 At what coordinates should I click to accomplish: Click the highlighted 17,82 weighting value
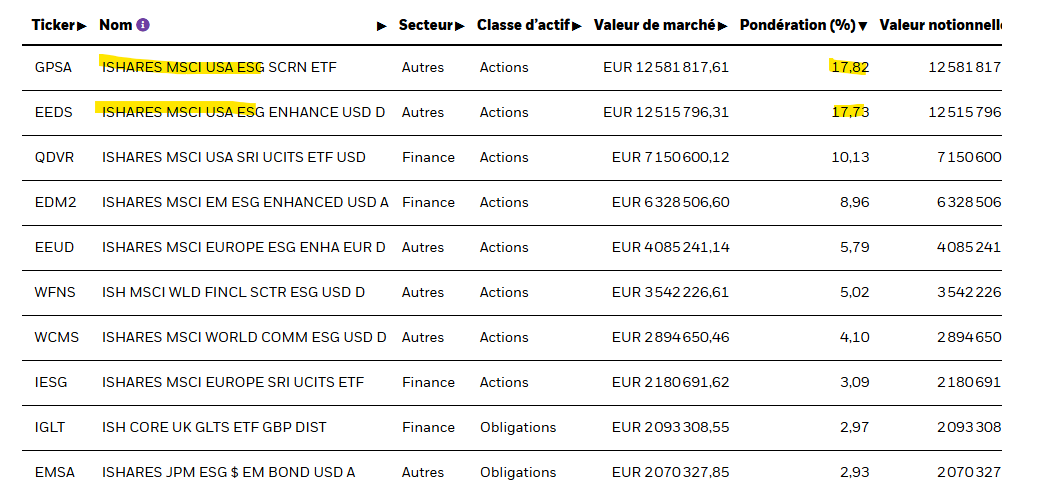(849, 67)
